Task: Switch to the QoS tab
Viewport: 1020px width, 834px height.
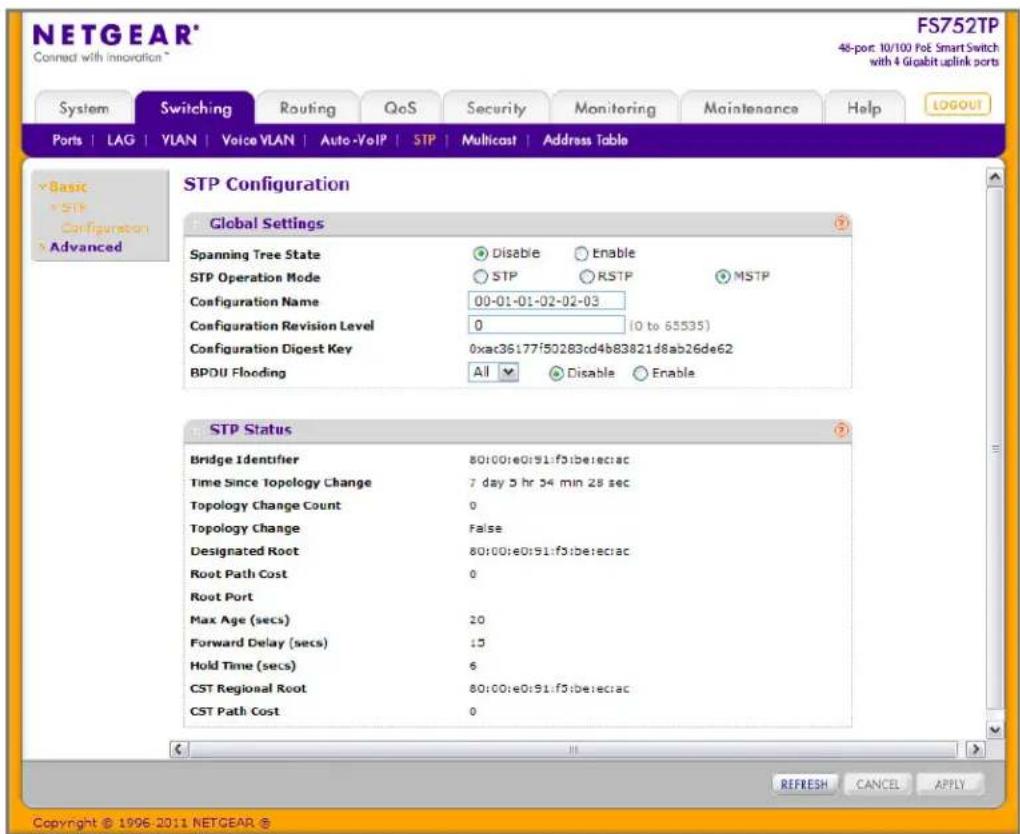Action: point(400,109)
